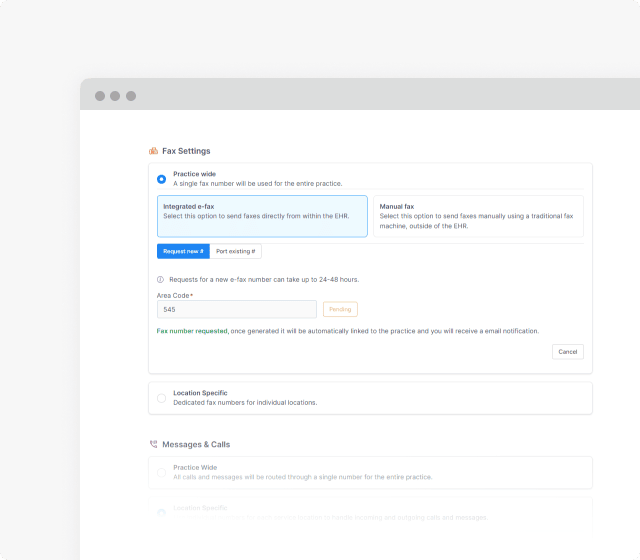This screenshot has height=560, width=640.
Task: Click the Messages & Calls phone icon
Action: (x=153, y=444)
